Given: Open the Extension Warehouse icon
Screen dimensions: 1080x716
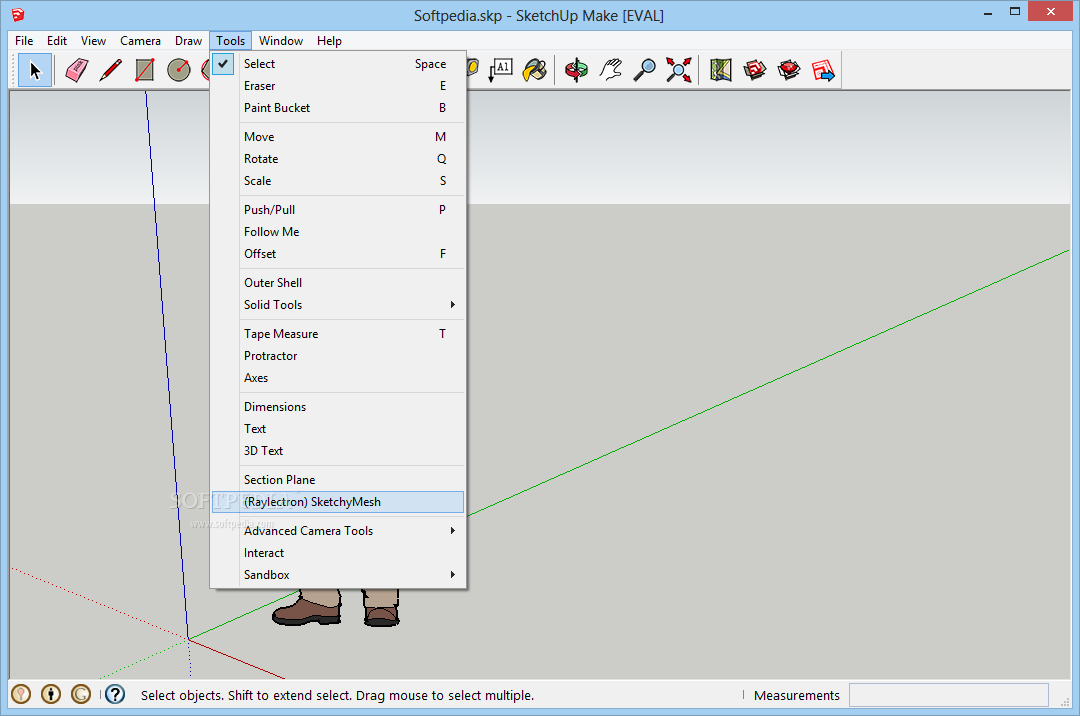Looking at the screenshot, I should coord(789,70).
